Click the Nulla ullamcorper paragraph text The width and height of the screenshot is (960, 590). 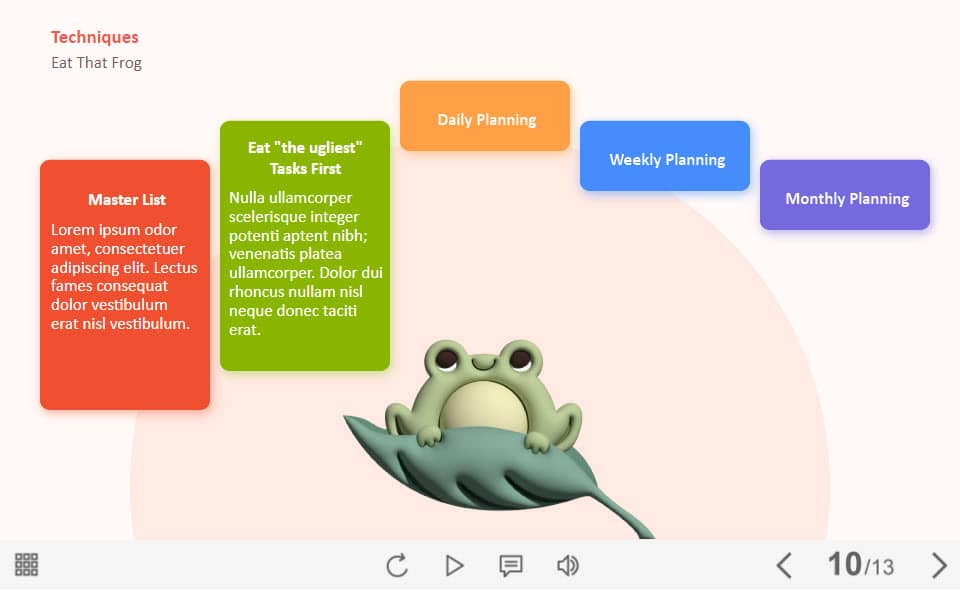306,264
